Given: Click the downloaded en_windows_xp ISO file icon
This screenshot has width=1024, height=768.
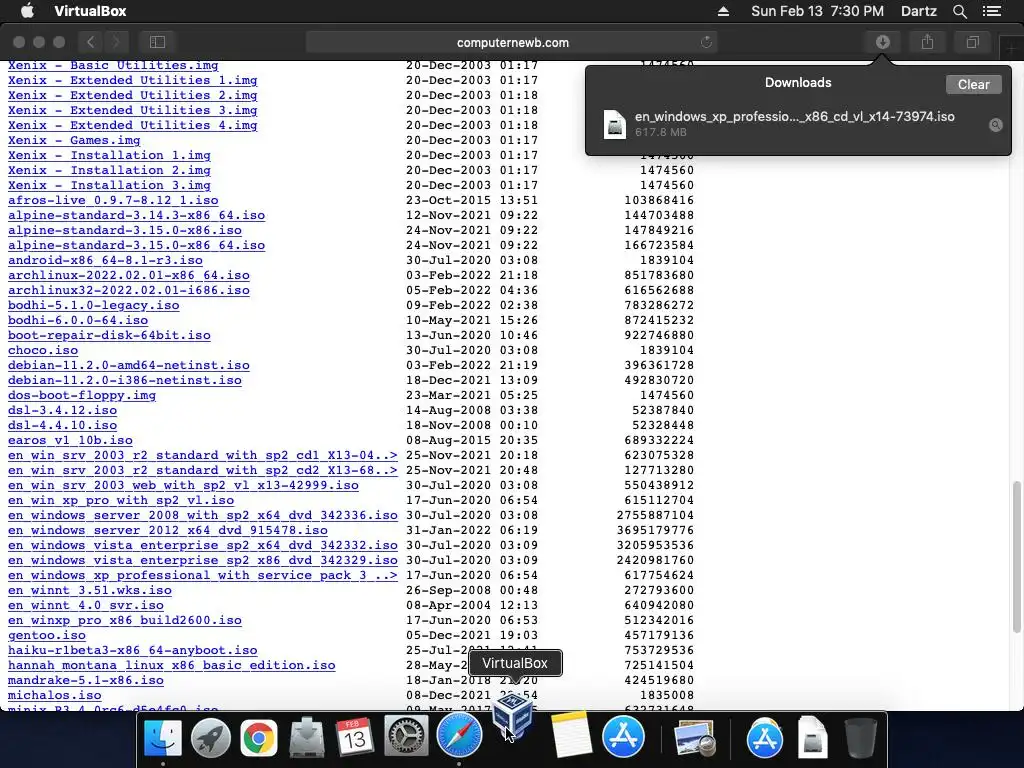Looking at the screenshot, I should click(615, 124).
